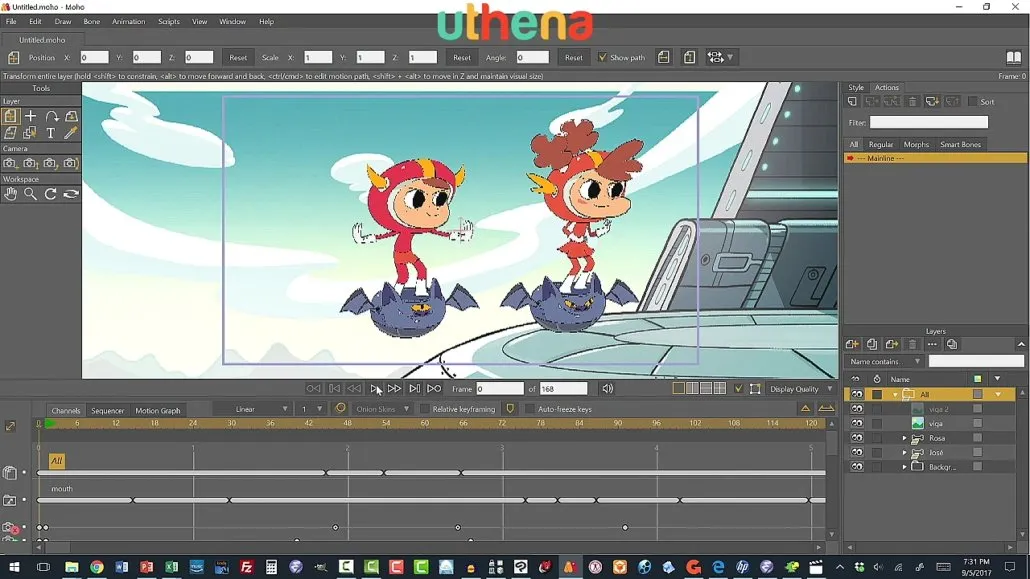This screenshot has width=1030, height=579.
Task: Select the Mainline action row
Action: click(935, 158)
